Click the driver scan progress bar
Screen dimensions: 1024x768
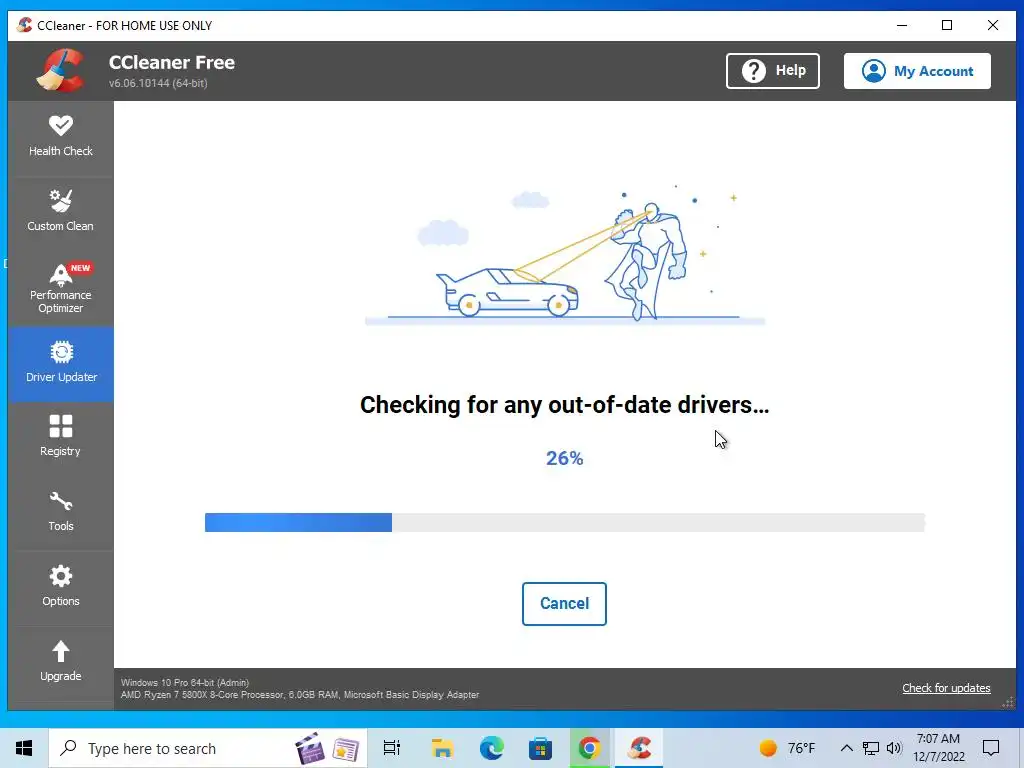565,522
